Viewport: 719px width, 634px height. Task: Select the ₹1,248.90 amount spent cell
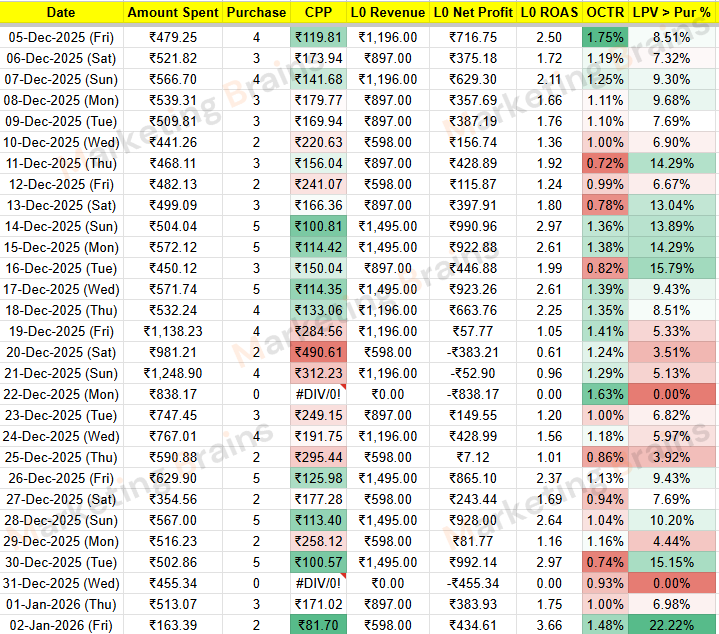click(172, 373)
